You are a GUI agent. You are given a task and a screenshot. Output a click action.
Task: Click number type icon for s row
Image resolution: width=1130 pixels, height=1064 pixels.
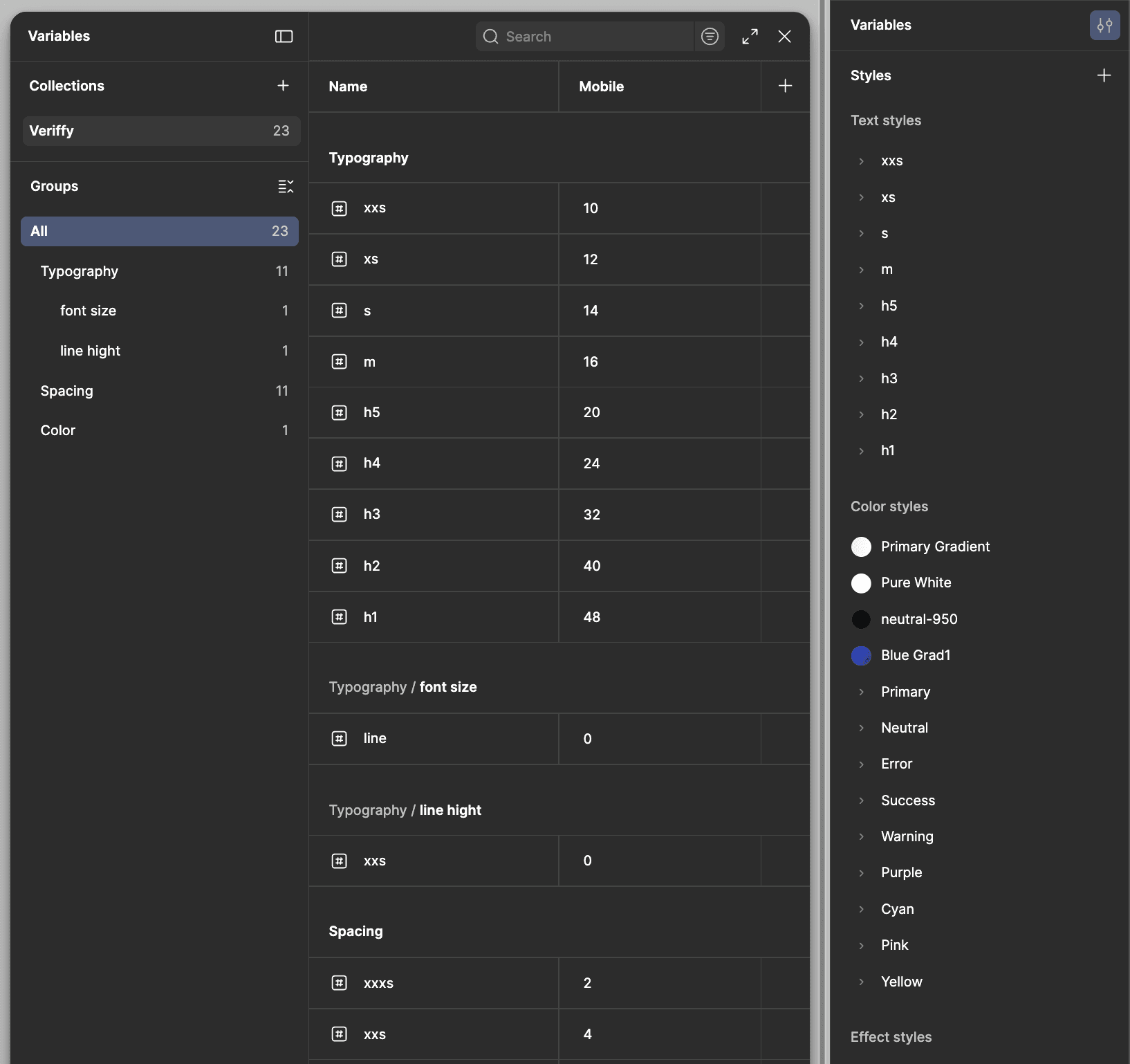click(339, 311)
